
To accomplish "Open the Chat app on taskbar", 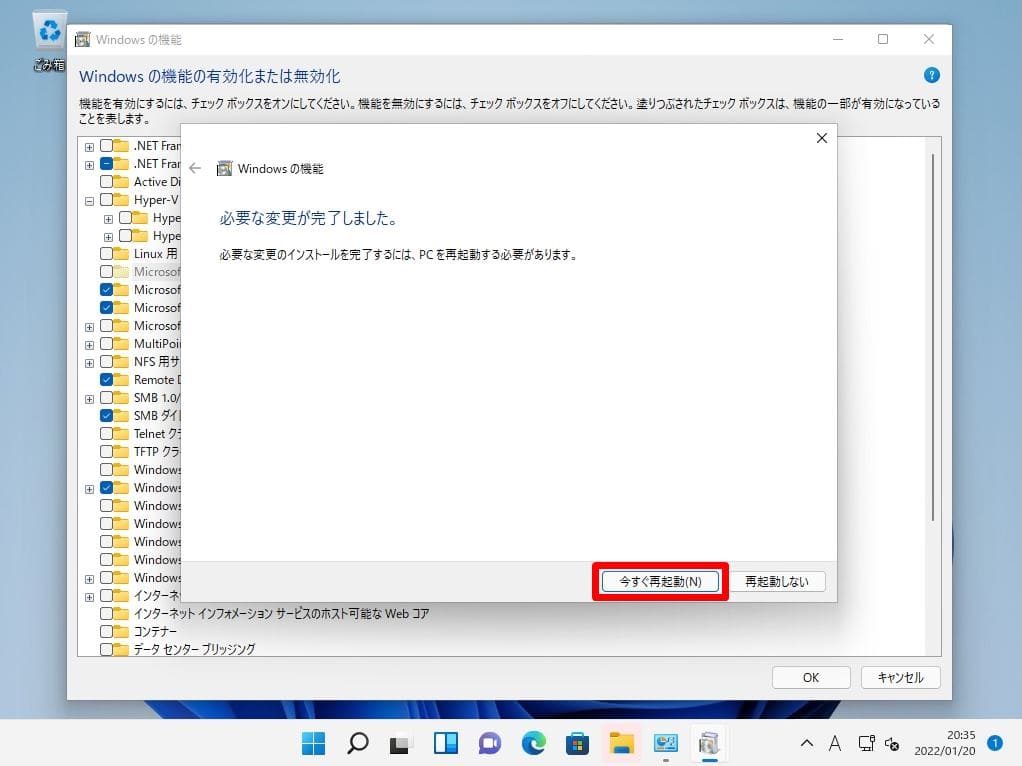I will pos(489,743).
